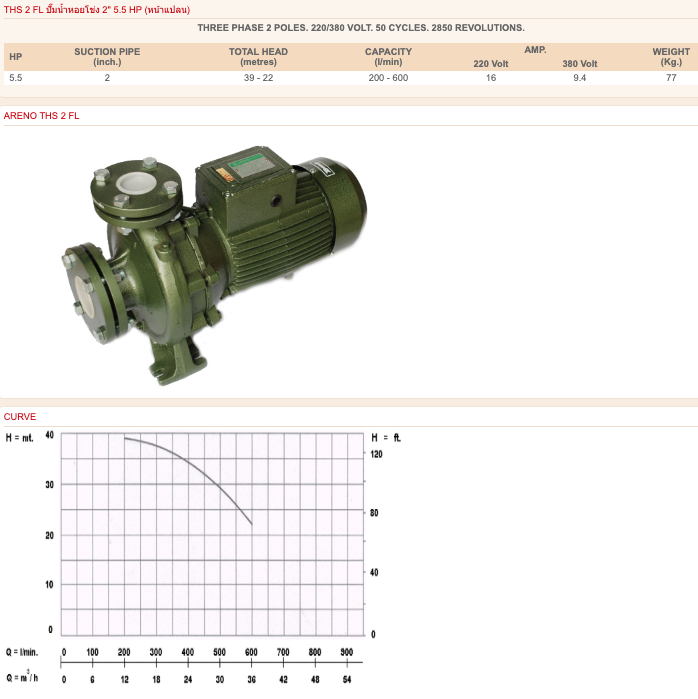Click the 380 Volt amp value 9.4
The width and height of the screenshot is (698, 699).
[x=579, y=78]
